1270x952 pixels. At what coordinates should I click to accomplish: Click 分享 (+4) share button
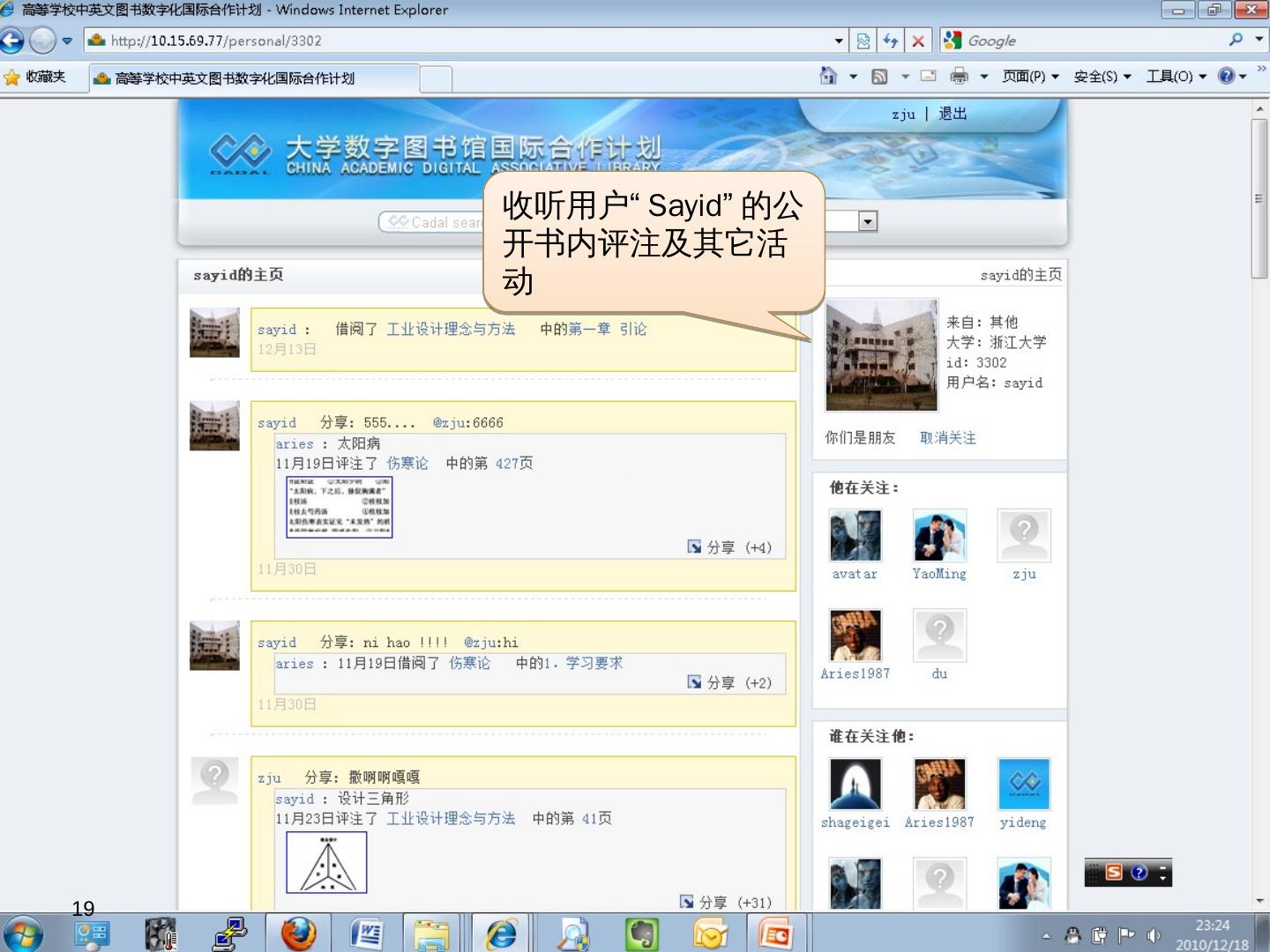tap(729, 547)
